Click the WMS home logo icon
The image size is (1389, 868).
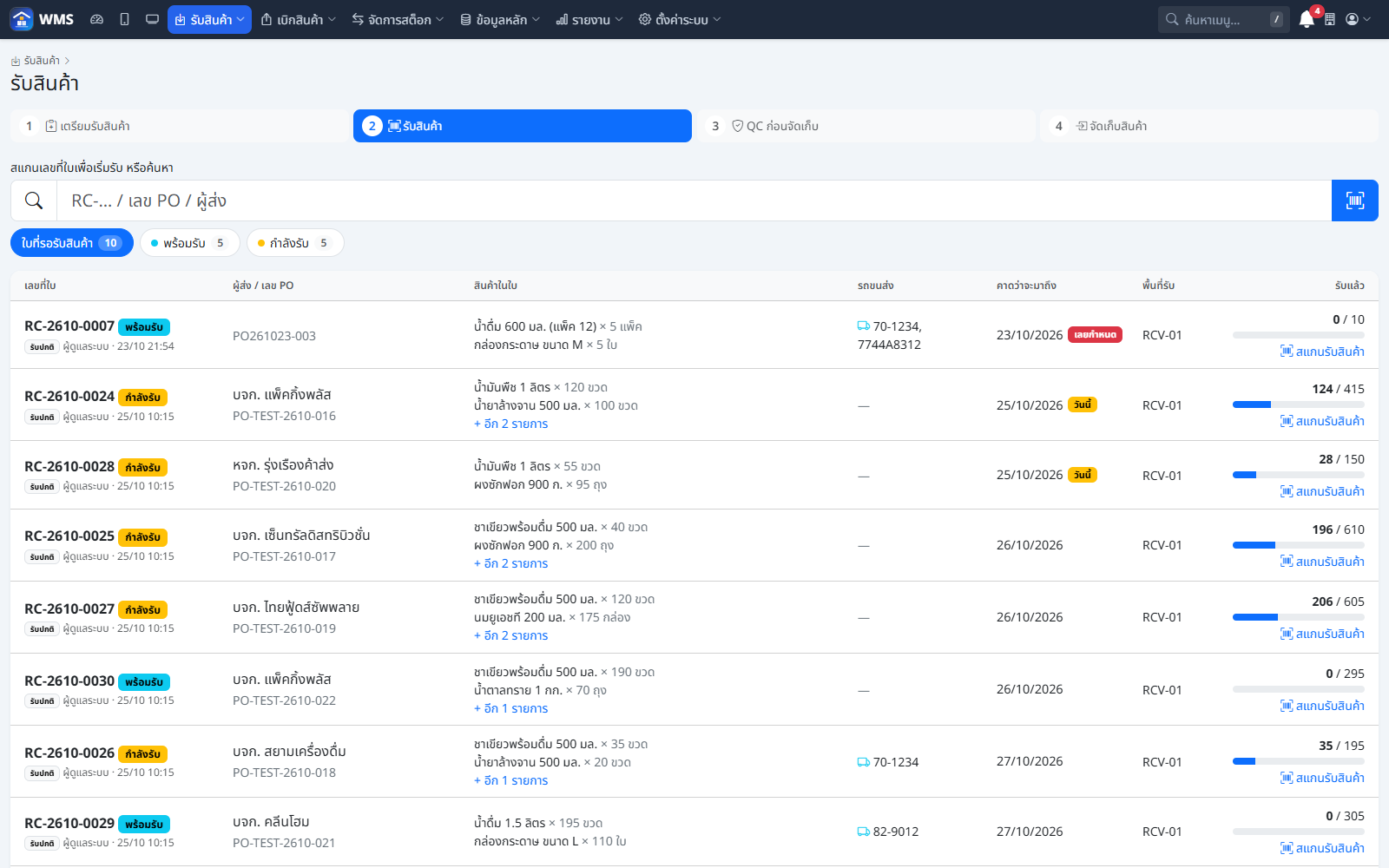[x=22, y=19]
